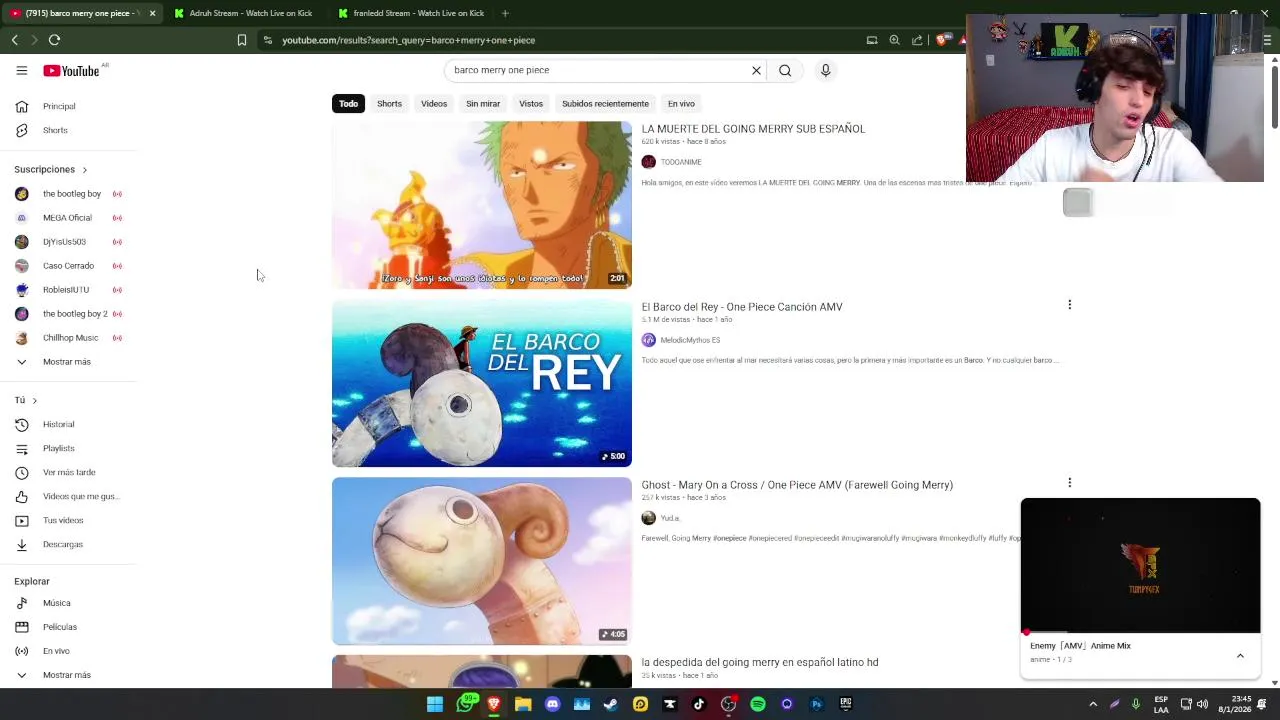
Task: Visit TODOANIME channel link
Action: (681, 162)
